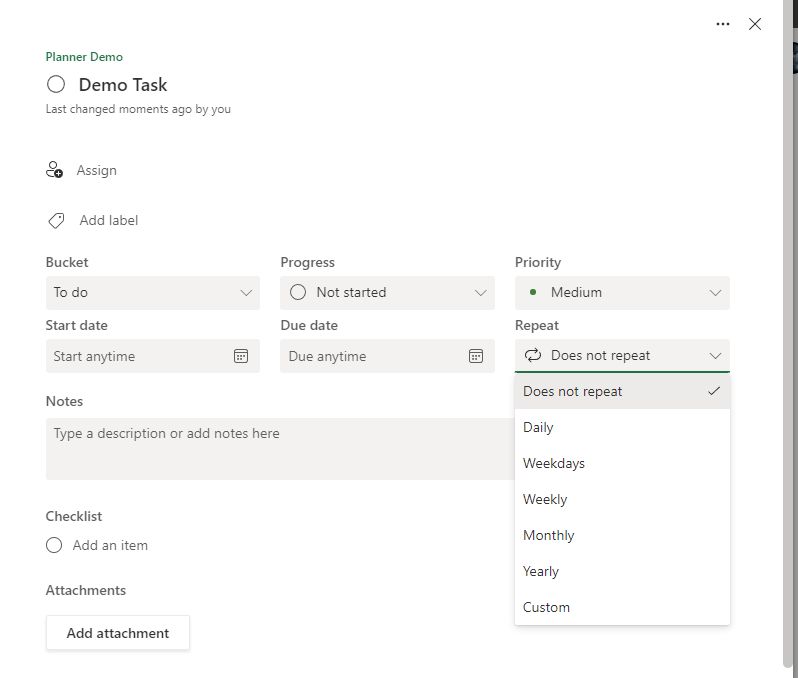
Task: Open the Progress dropdown chevron
Action: click(x=481, y=293)
